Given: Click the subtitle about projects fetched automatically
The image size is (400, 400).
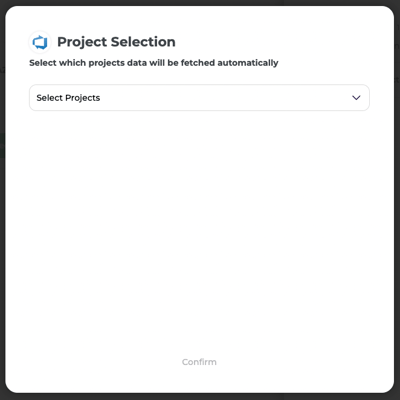Looking at the screenshot, I should tap(154, 63).
